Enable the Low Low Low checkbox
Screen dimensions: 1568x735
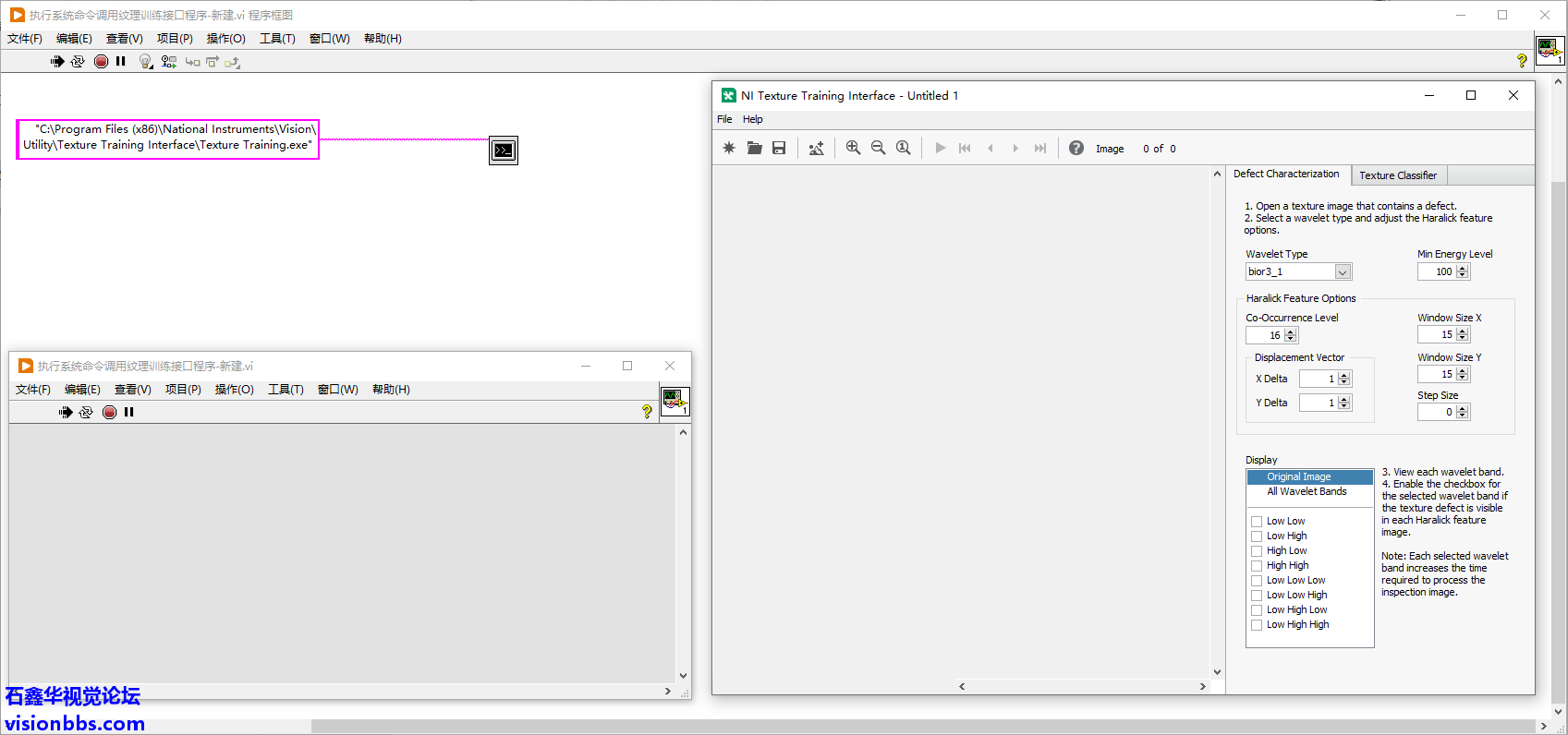1257,581
